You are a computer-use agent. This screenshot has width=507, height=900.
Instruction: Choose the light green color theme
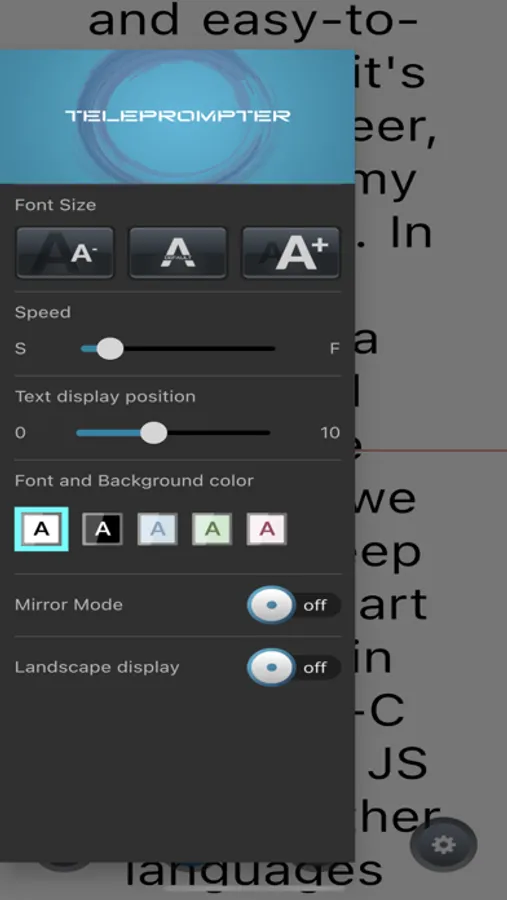click(212, 529)
